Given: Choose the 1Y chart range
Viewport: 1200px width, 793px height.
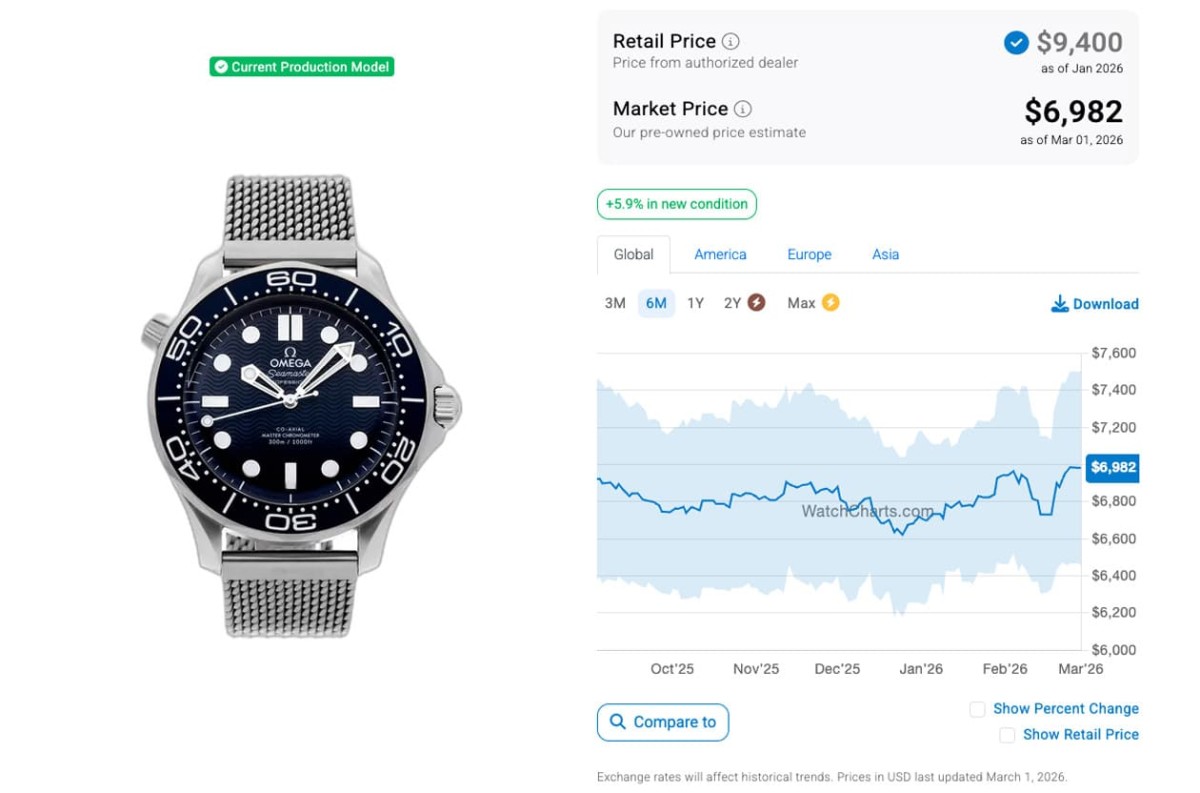Looking at the screenshot, I should click(695, 303).
